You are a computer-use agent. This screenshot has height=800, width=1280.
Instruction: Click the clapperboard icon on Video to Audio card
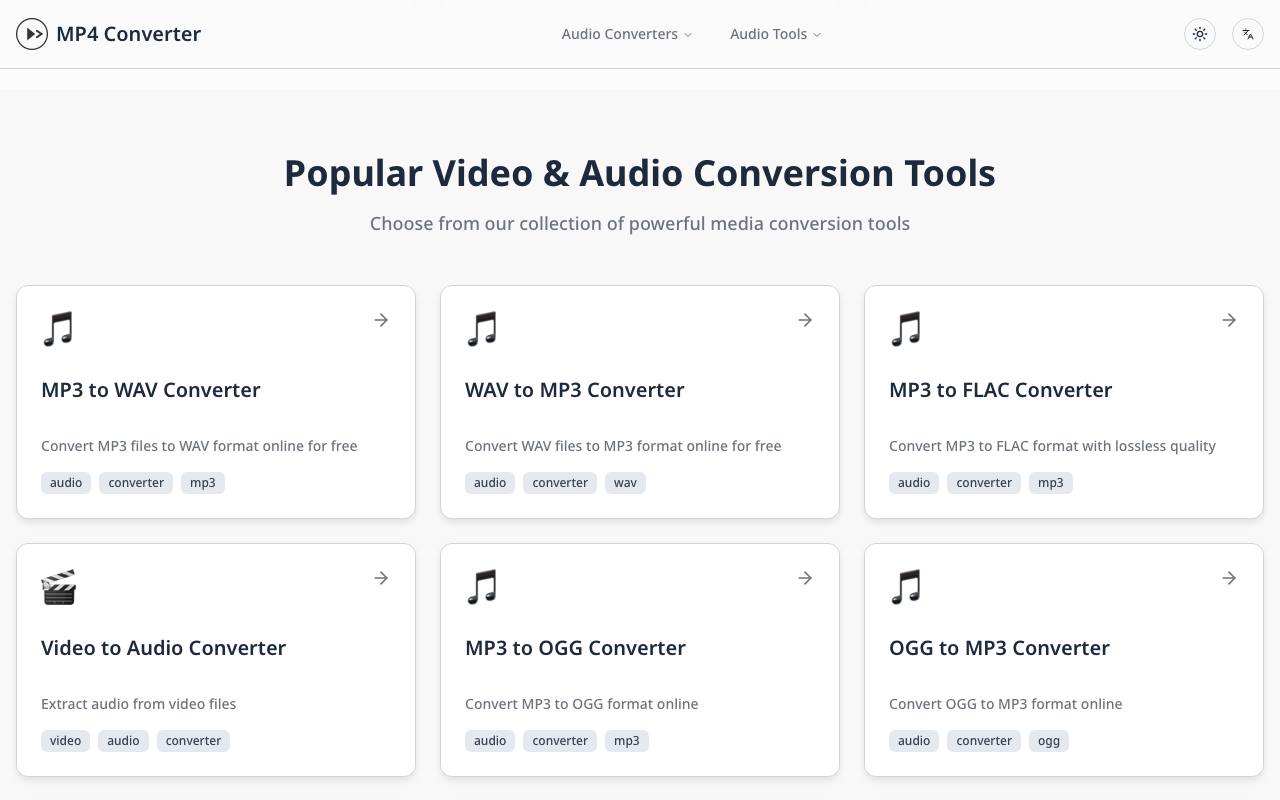(59, 587)
